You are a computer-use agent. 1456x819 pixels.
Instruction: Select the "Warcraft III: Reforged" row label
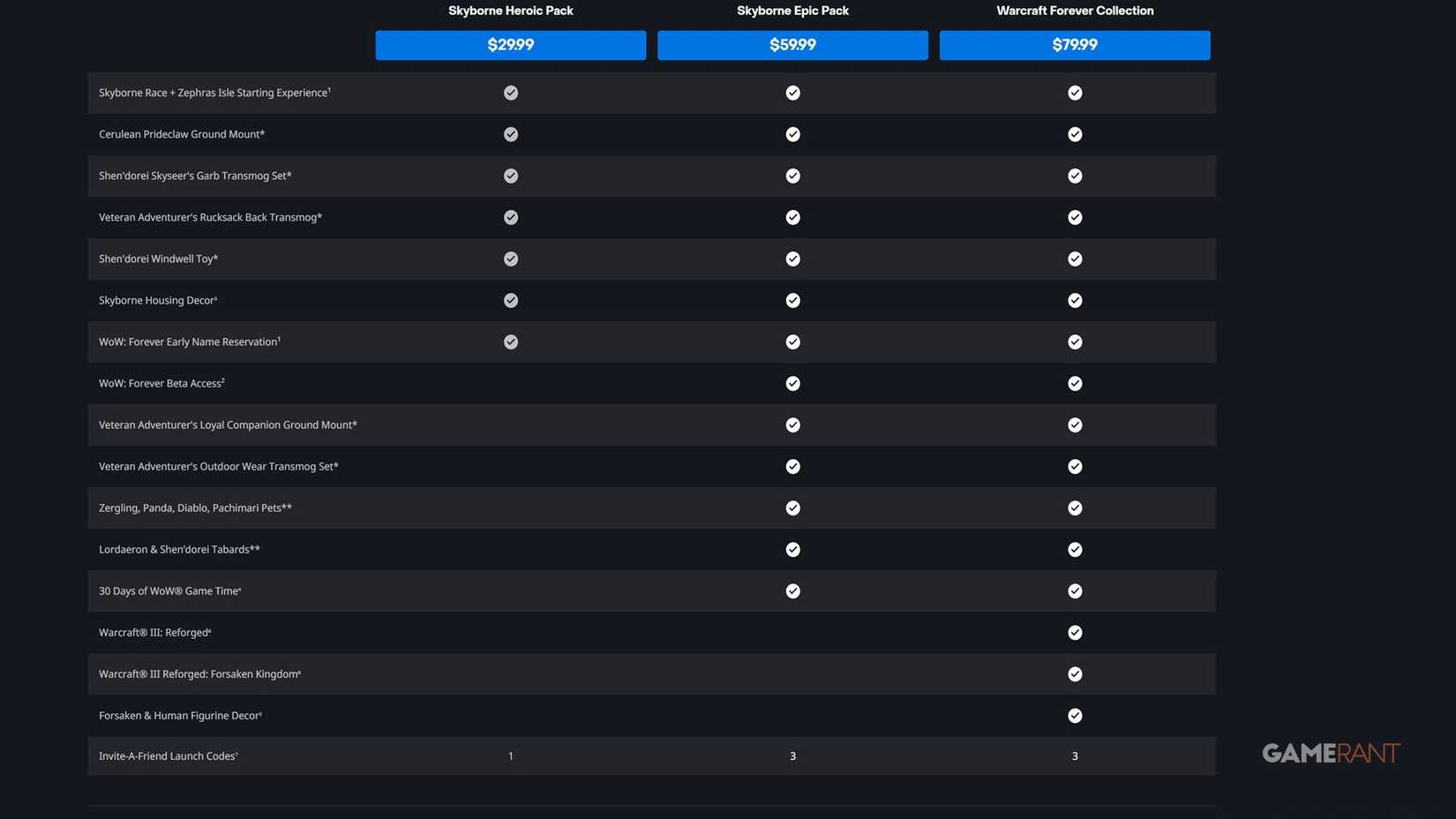coord(155,632)
